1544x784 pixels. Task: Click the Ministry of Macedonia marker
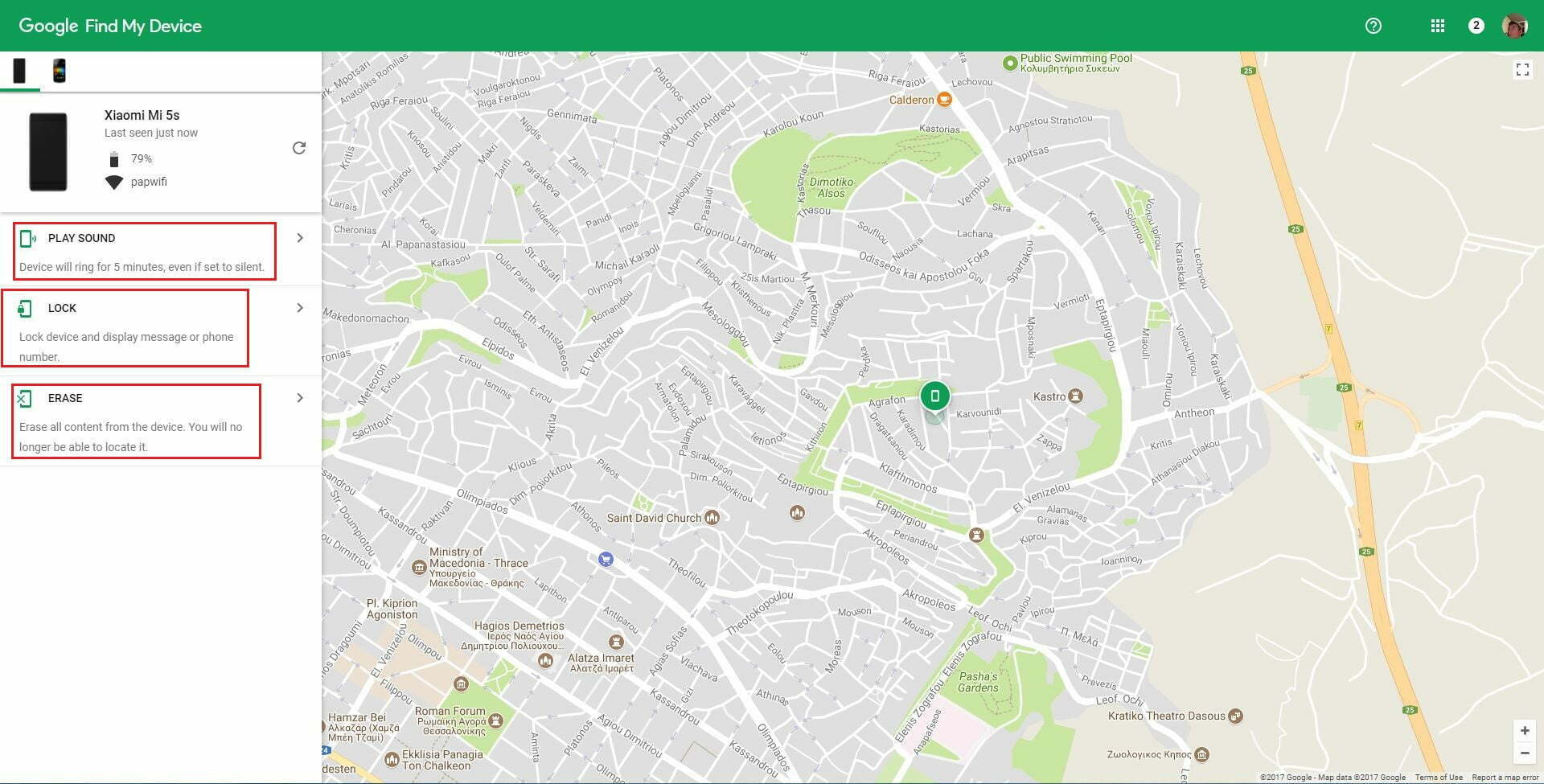418,568
